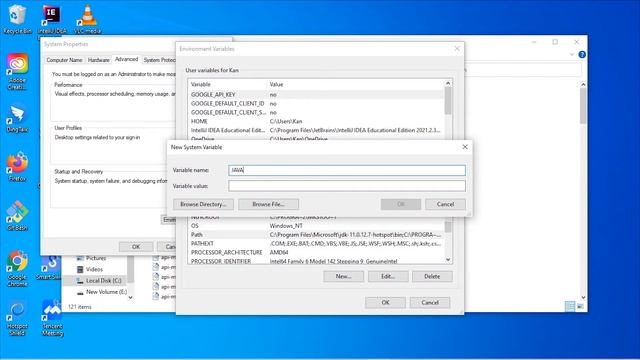
Task: Click File Explorer content scroll-down arrow
Action: (583, 297)
